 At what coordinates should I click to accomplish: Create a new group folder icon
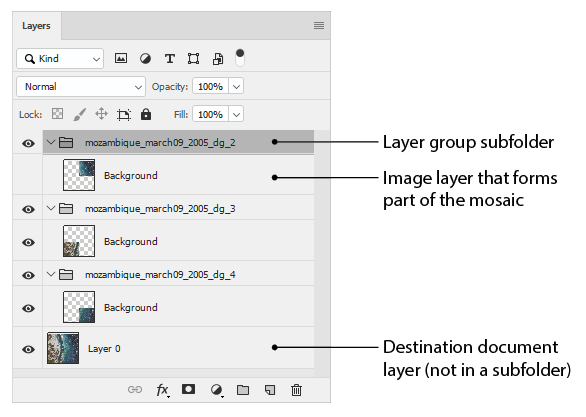(x=243, y=390)
